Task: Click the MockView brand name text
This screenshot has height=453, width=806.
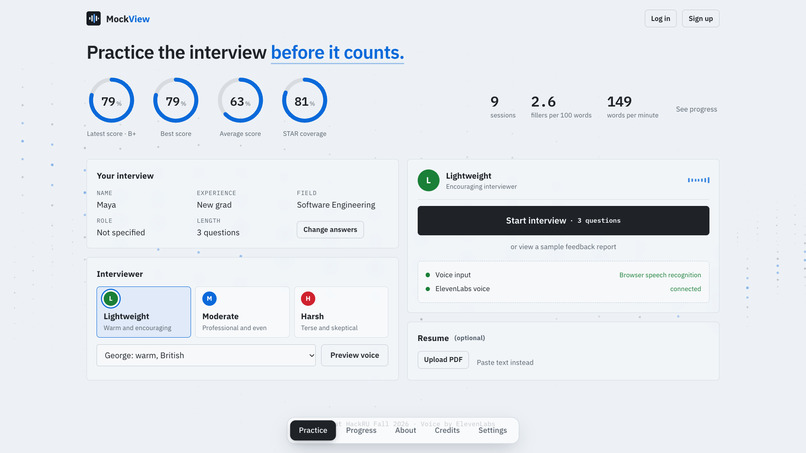Action: 127,19
